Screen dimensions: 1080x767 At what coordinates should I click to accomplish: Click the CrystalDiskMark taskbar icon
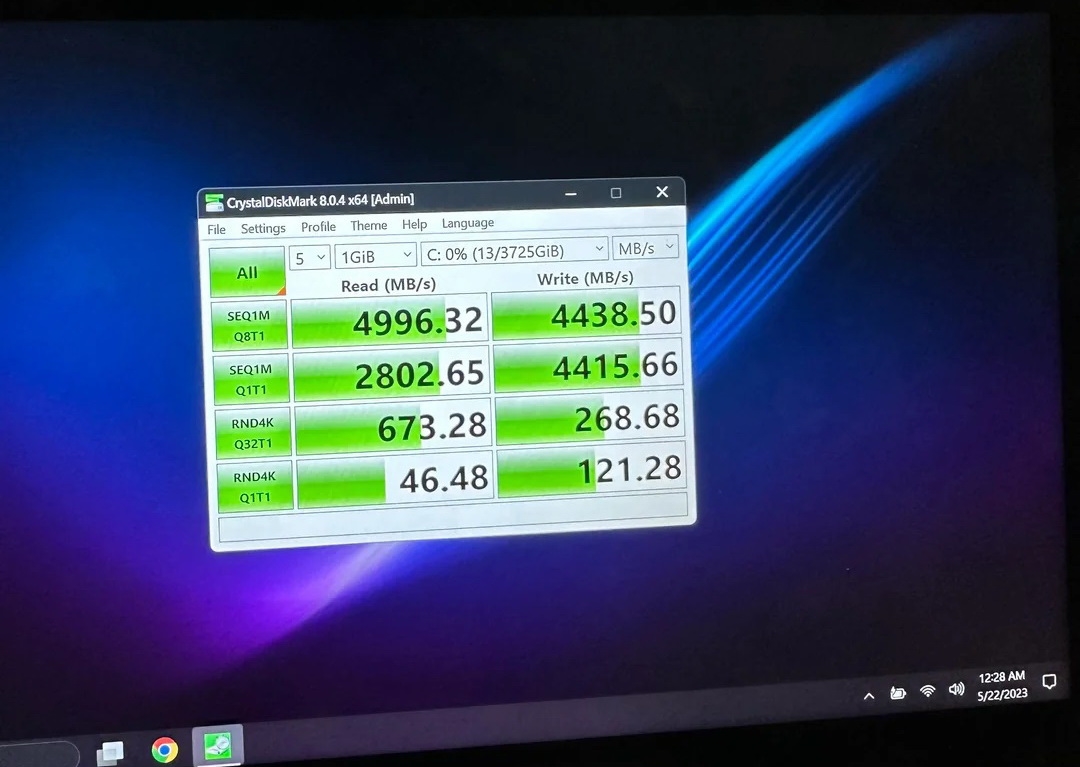[x=217, y=745]
